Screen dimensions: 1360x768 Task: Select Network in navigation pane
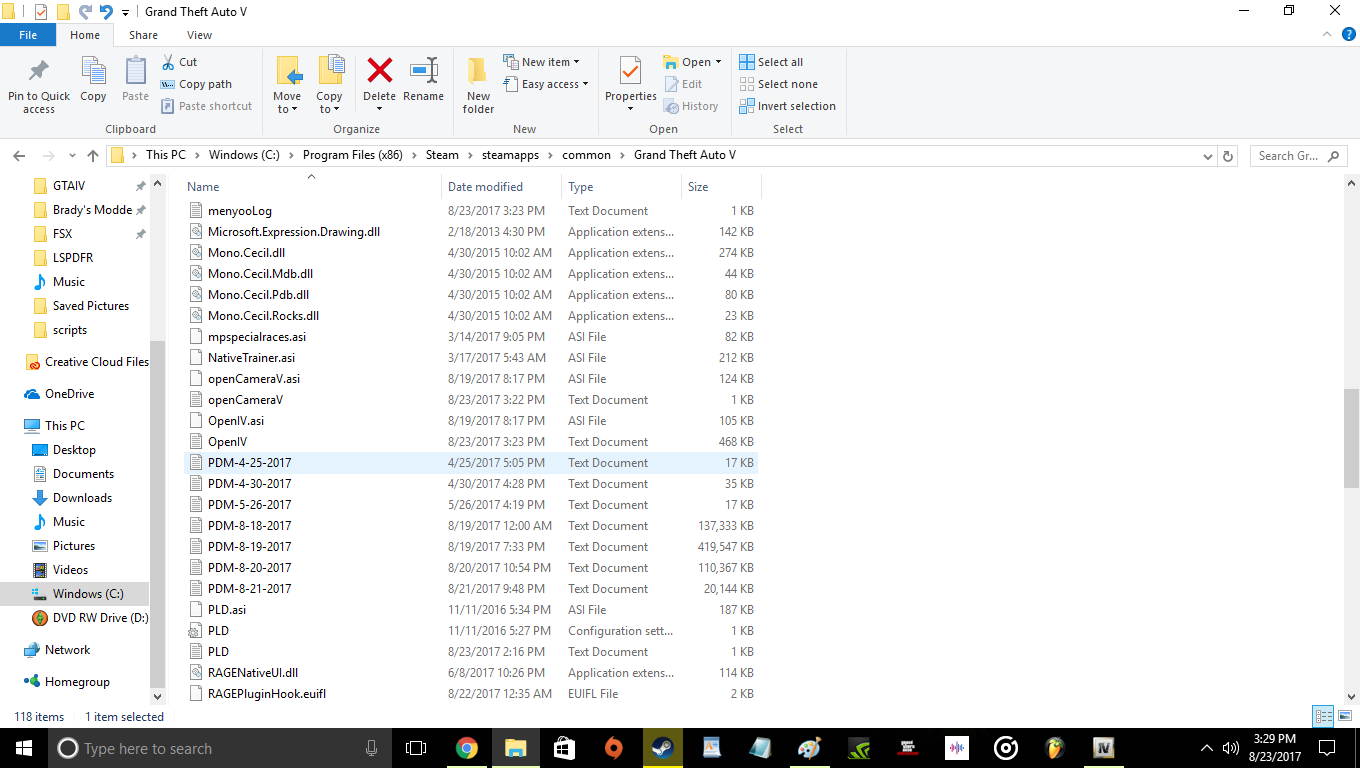click(67, 650)
